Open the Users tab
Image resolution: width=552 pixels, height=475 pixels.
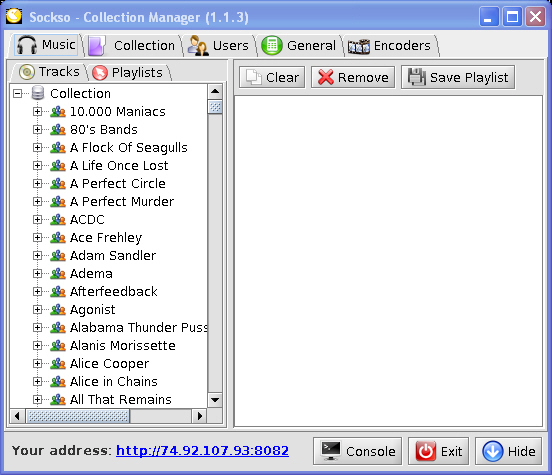pyautogui.click(x=218, y=46)
